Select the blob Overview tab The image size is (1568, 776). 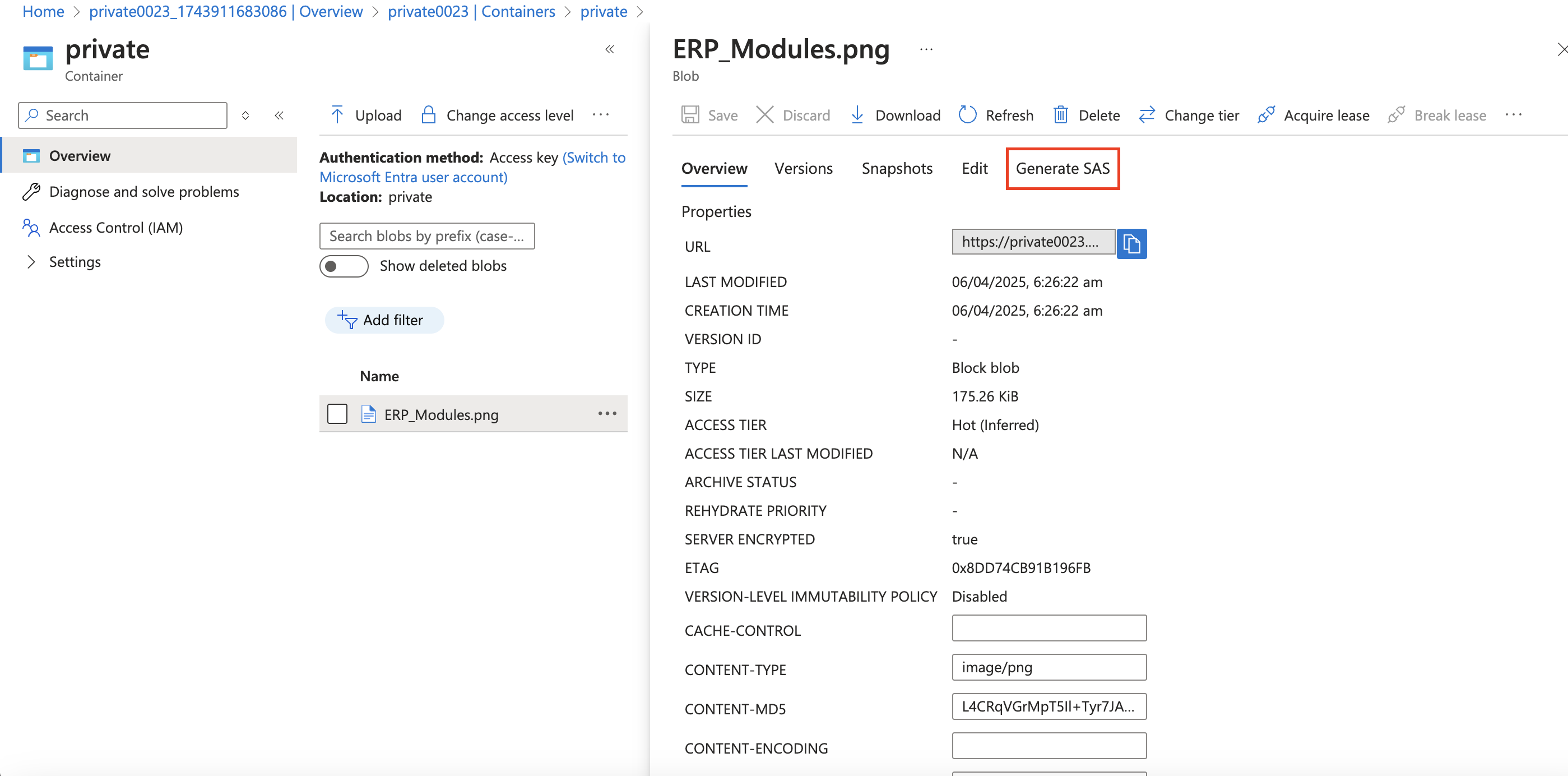tap(714, 168)
